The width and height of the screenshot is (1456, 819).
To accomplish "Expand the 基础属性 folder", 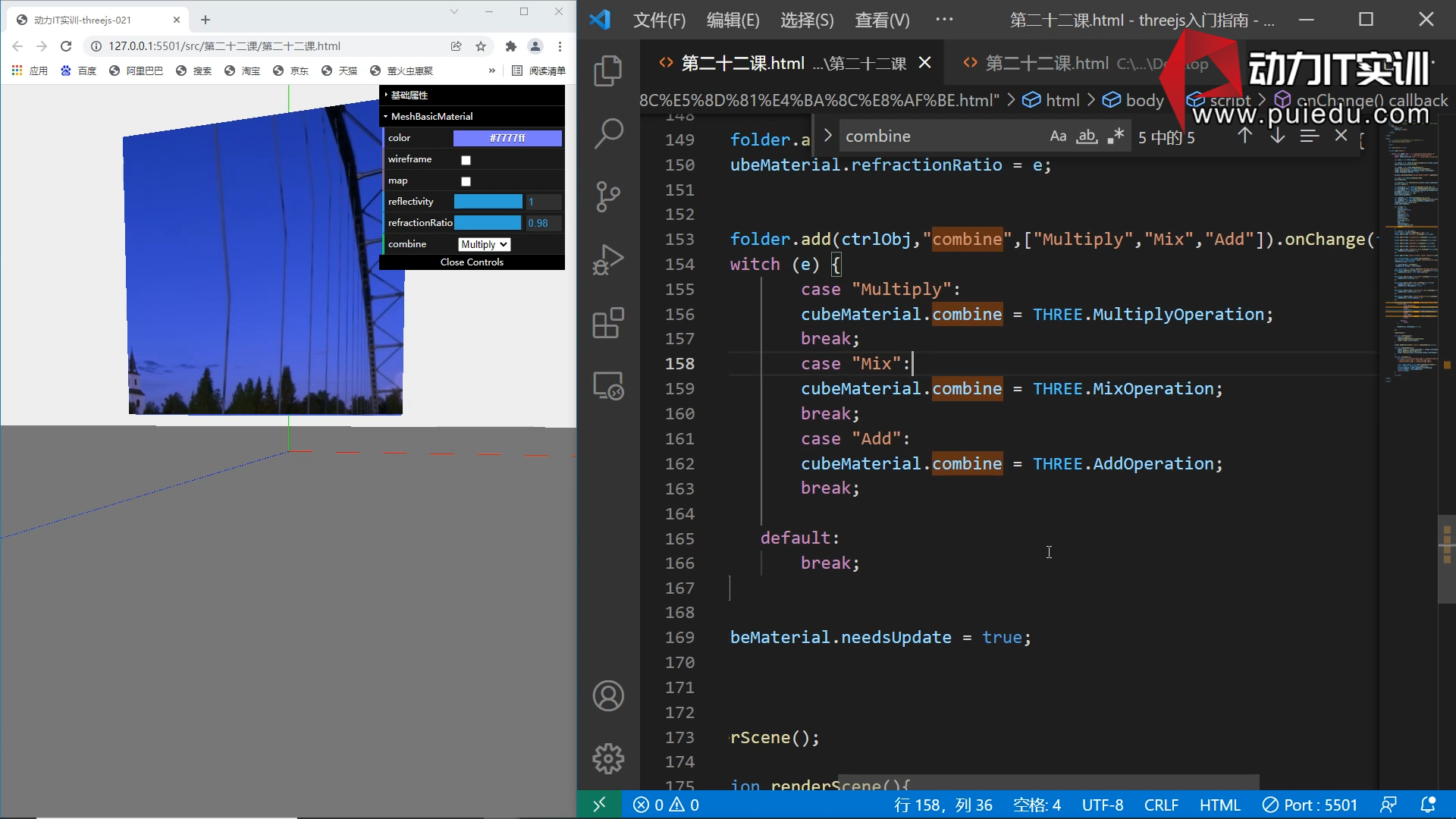I will click(409, 95).
